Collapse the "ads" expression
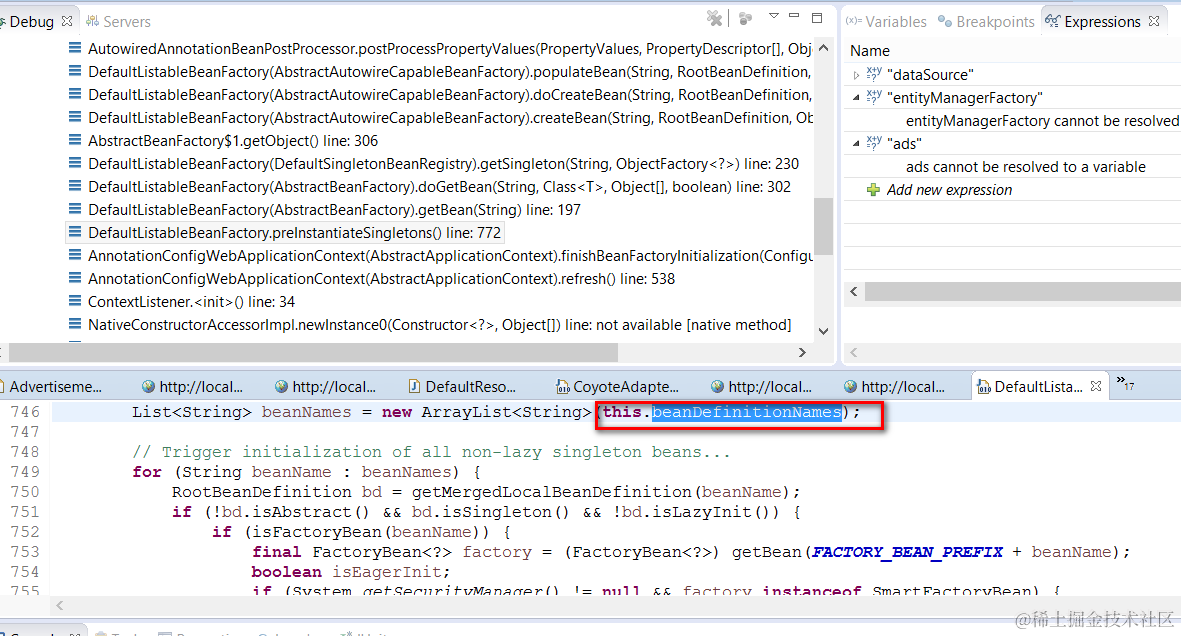1181x636 pixels. click(x=856, y=143)
